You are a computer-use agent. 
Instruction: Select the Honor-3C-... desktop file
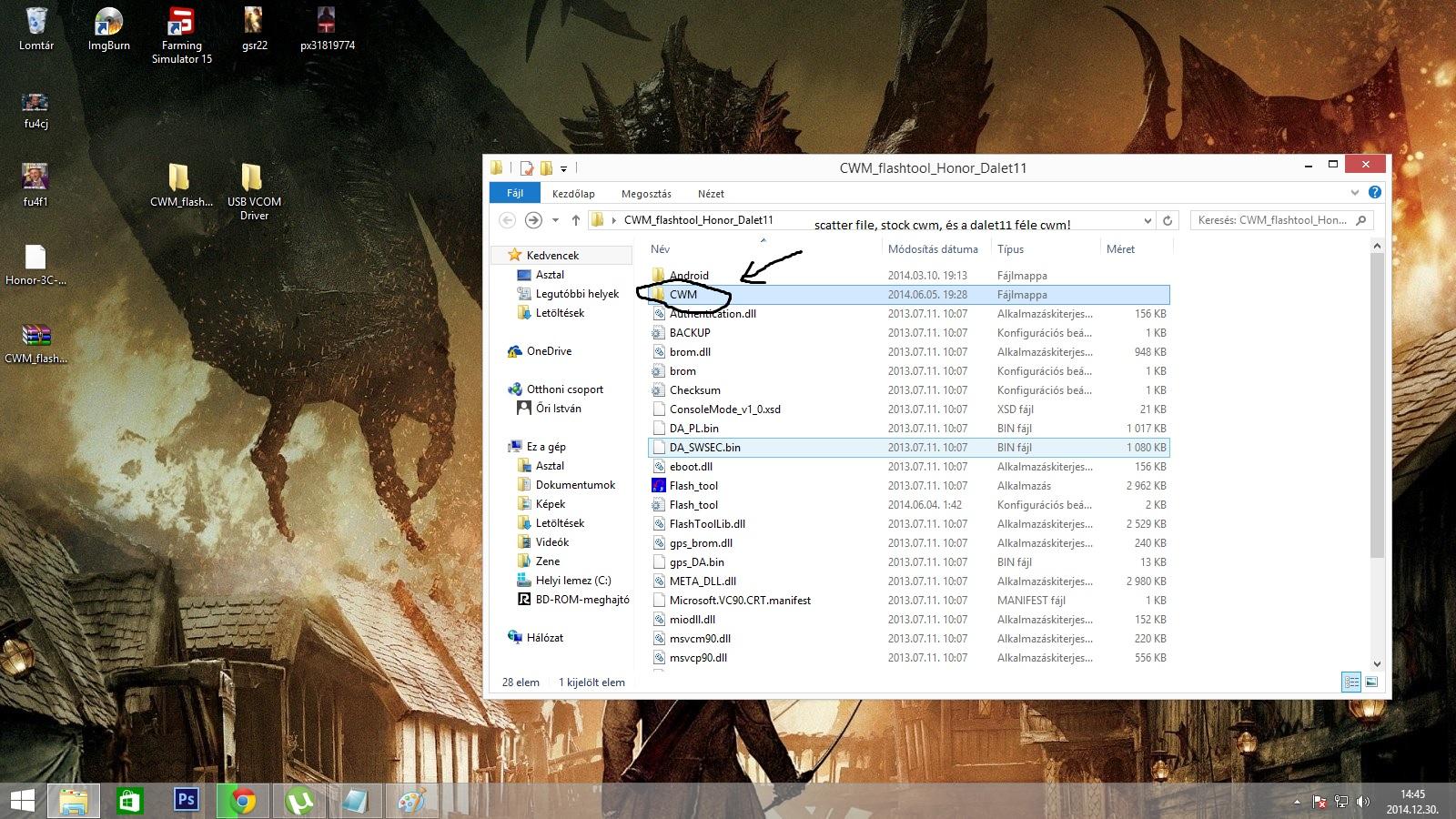coord(35,265)
